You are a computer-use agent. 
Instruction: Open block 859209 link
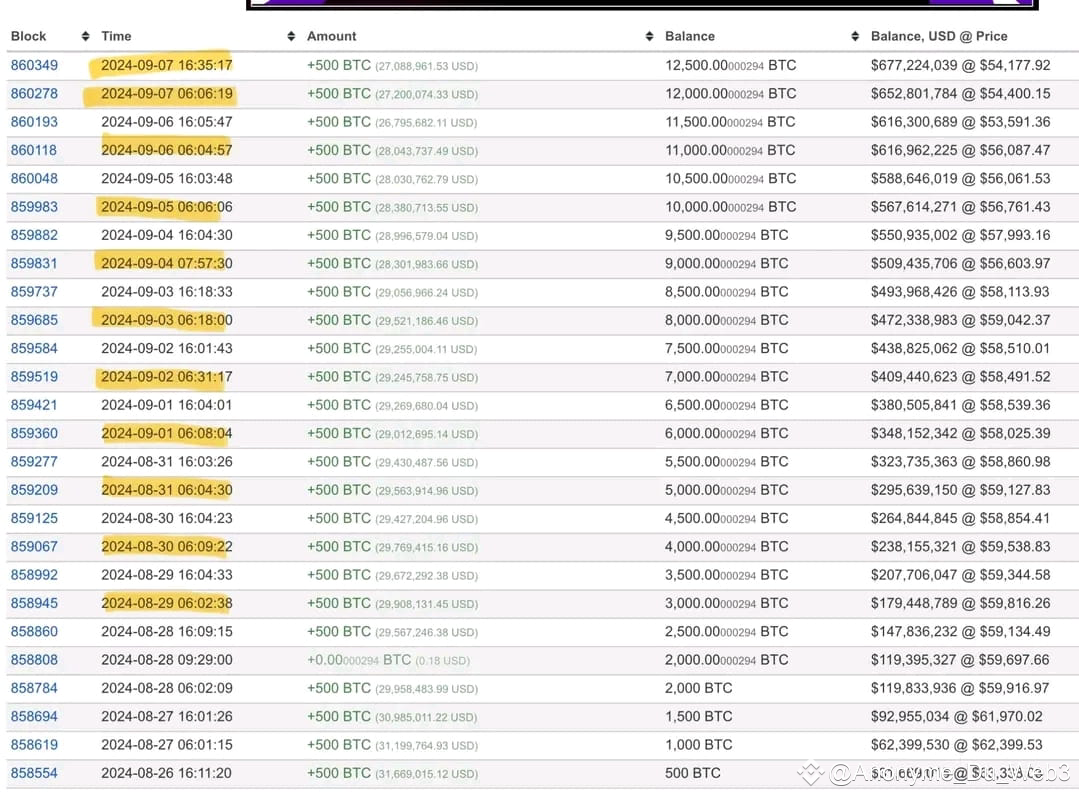pos(34,490)
